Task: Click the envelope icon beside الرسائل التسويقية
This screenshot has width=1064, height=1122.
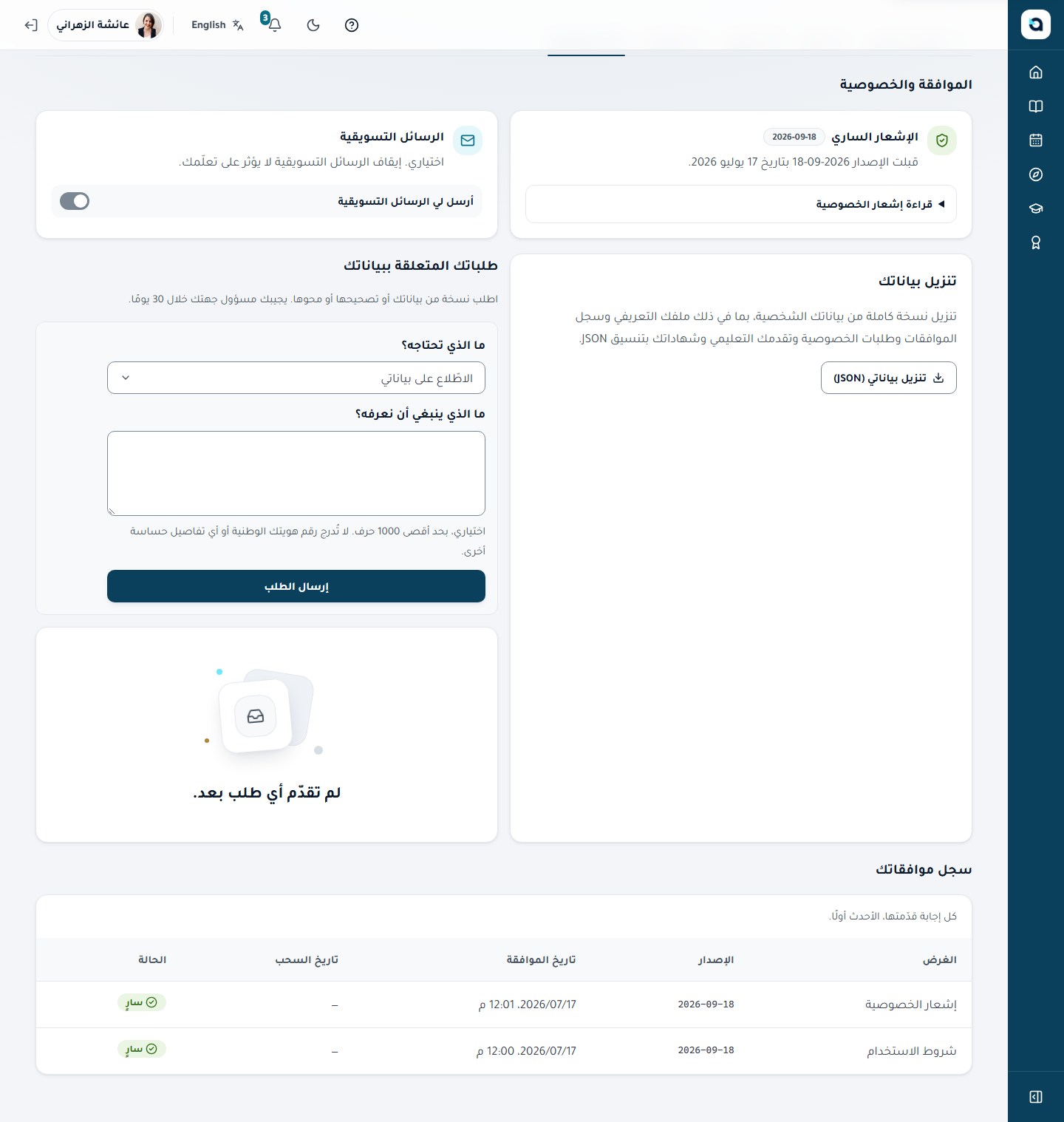Action: (x=468, y=140)
